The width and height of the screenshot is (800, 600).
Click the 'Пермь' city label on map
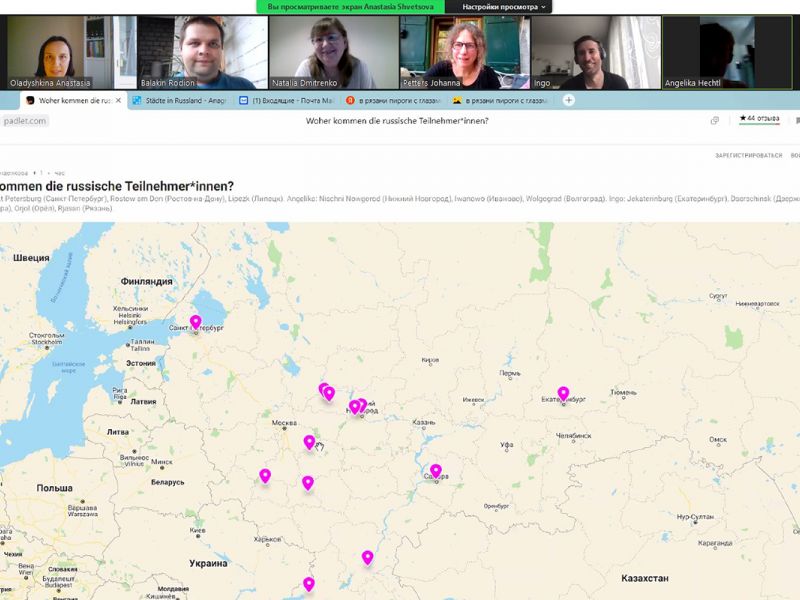pos(510,373)
